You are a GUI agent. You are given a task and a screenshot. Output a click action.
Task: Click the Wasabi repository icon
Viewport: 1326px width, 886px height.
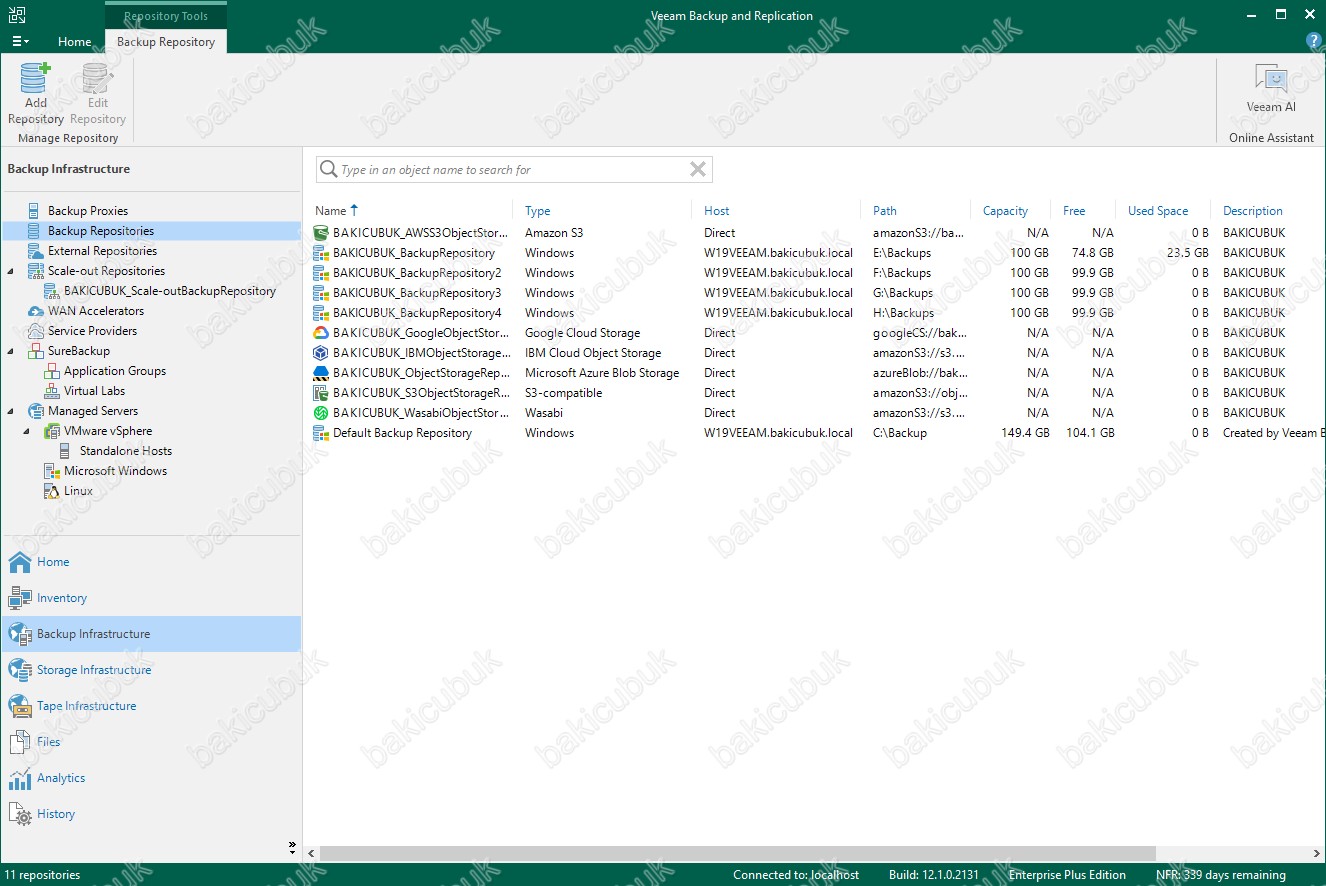(321, 413)
